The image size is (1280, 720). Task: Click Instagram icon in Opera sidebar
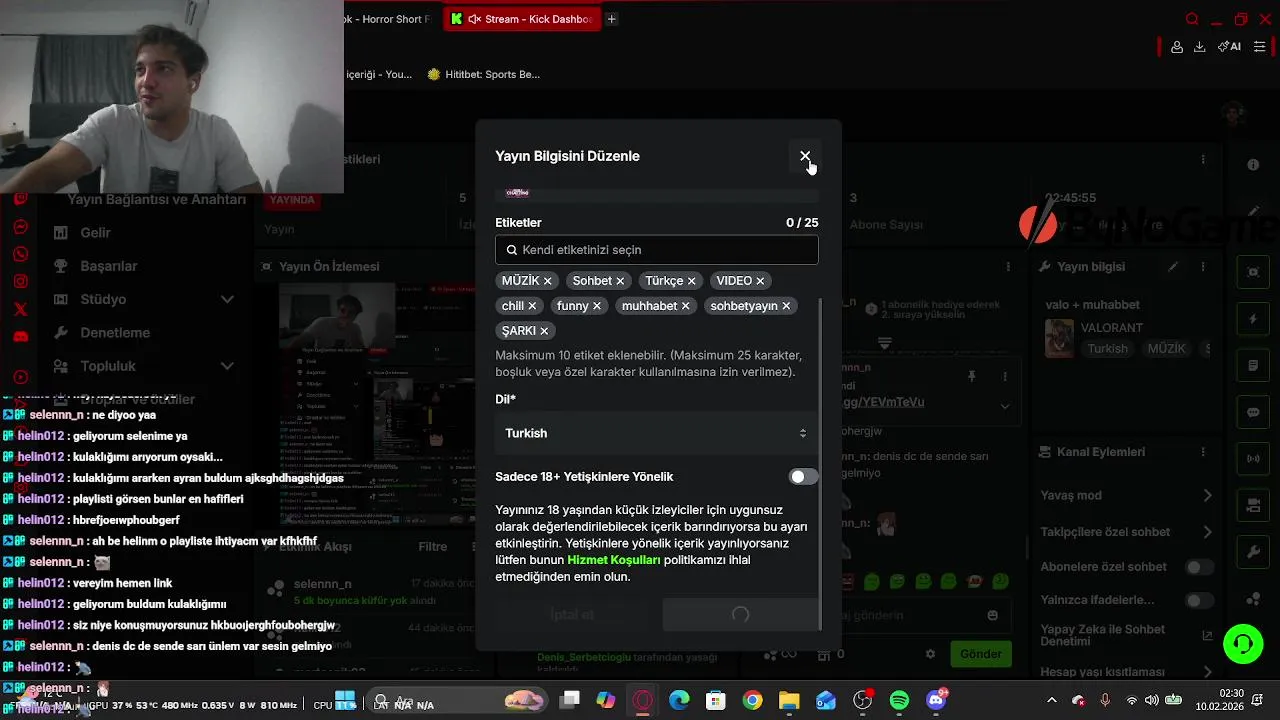(20, 282)
